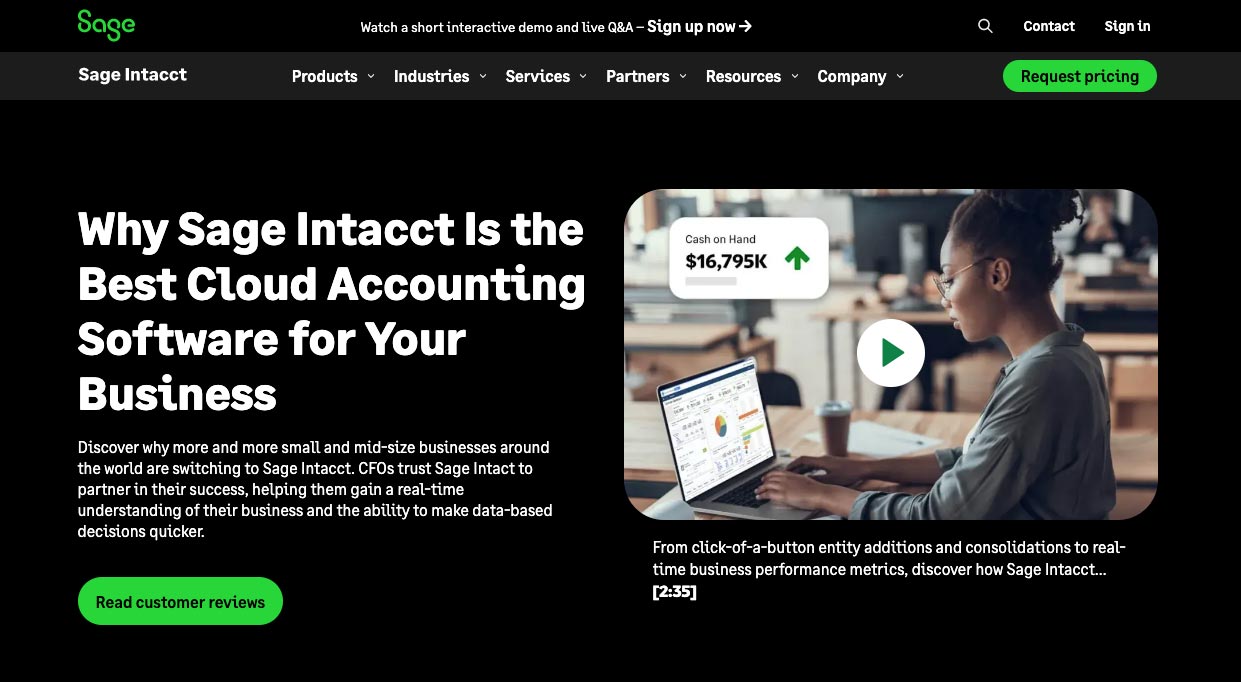Expand the Resources chevron

pos(795,76)
